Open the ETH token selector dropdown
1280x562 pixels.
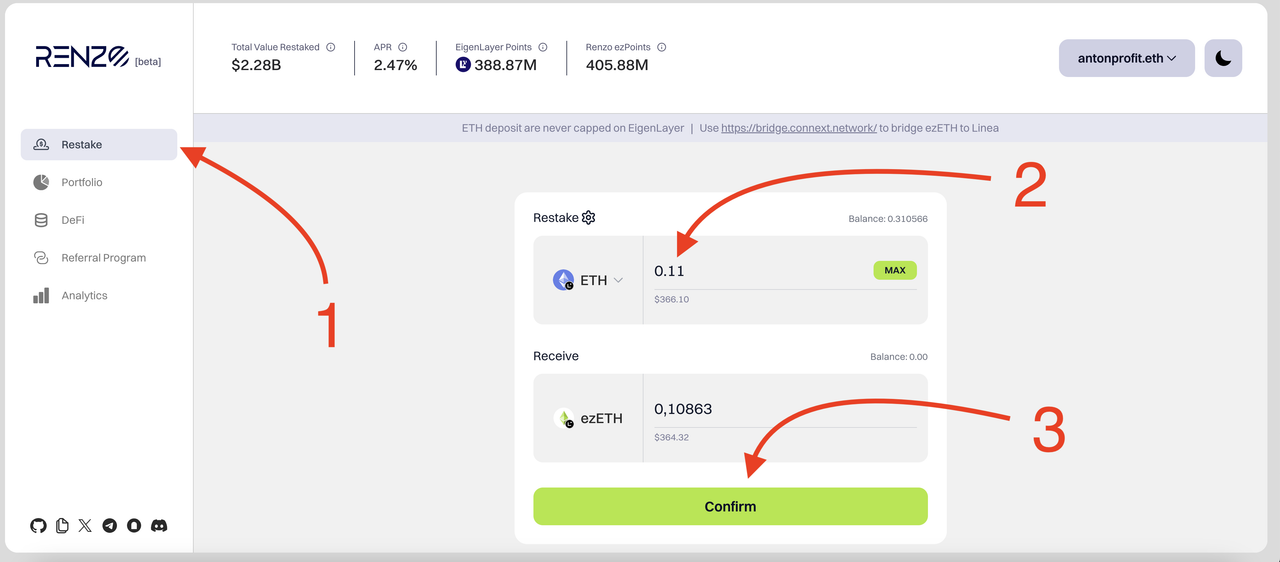(588, 280)
